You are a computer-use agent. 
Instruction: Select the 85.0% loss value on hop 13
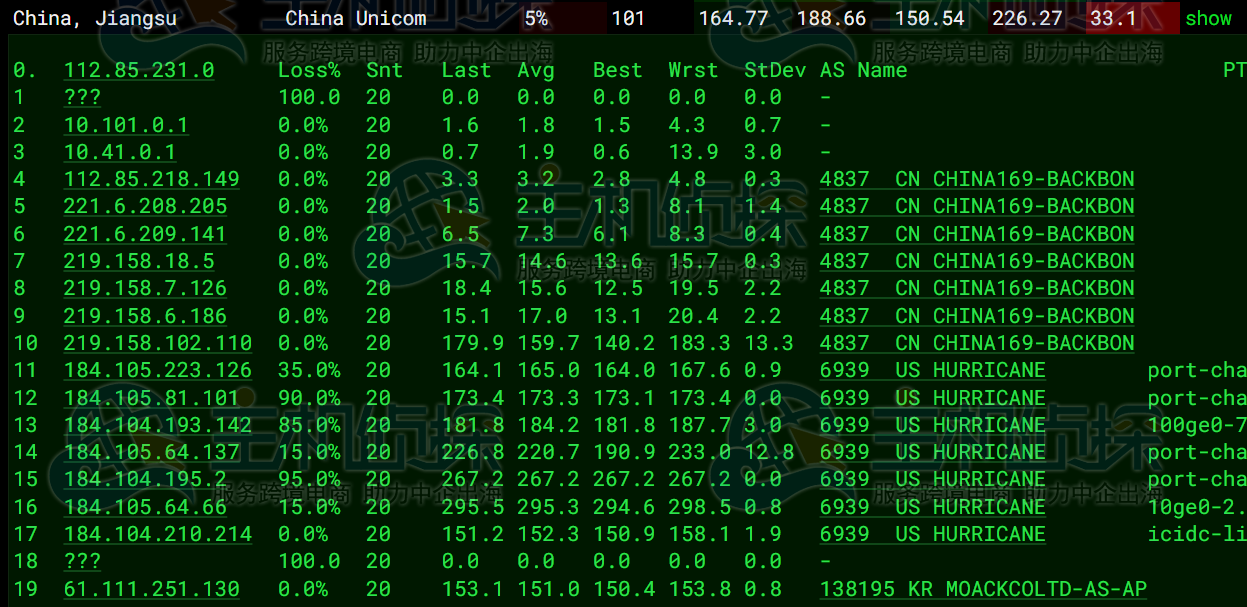[x=303, y=425]
